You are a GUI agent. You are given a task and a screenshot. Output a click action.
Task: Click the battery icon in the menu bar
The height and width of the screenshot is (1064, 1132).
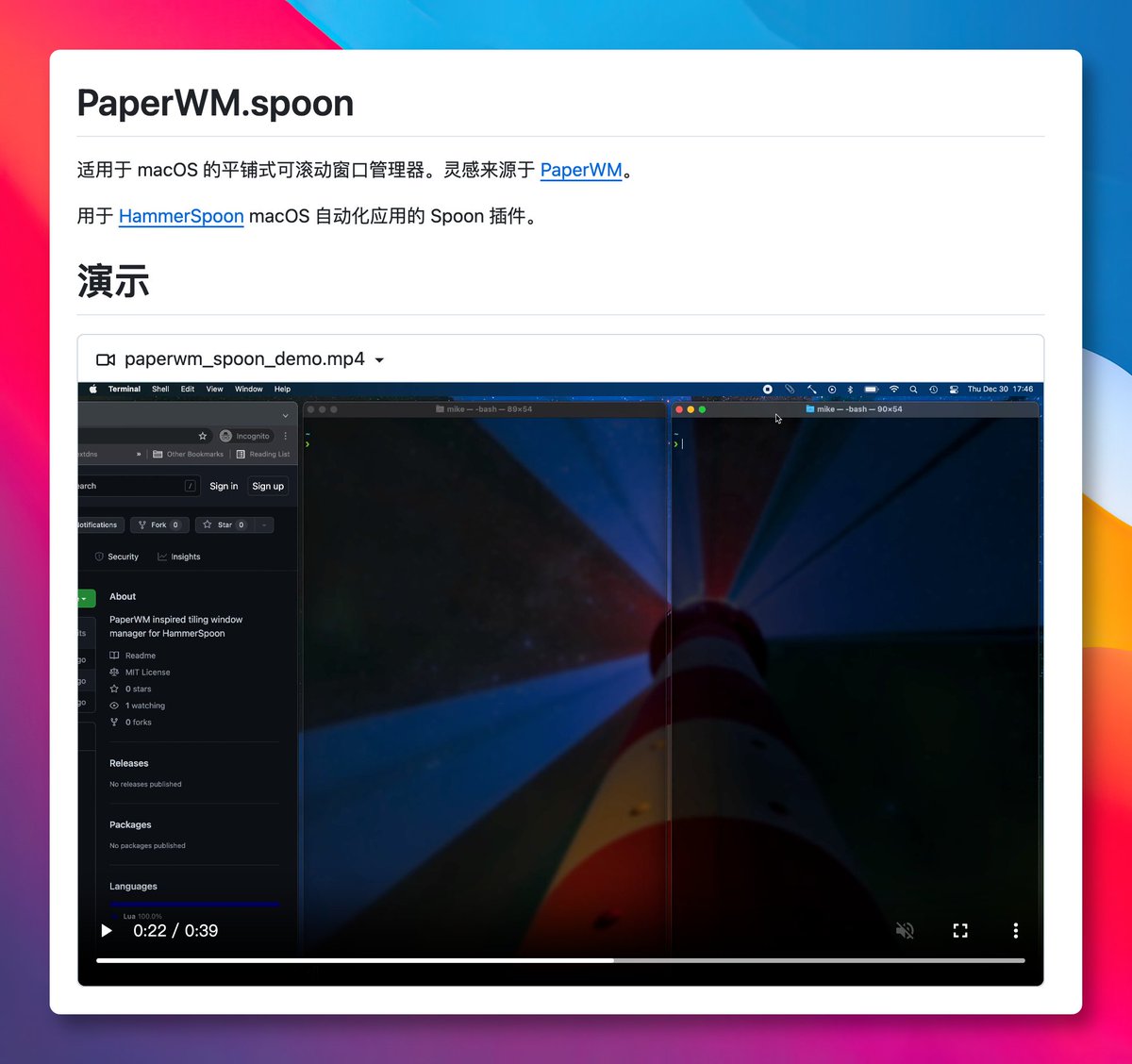(872, 389)
